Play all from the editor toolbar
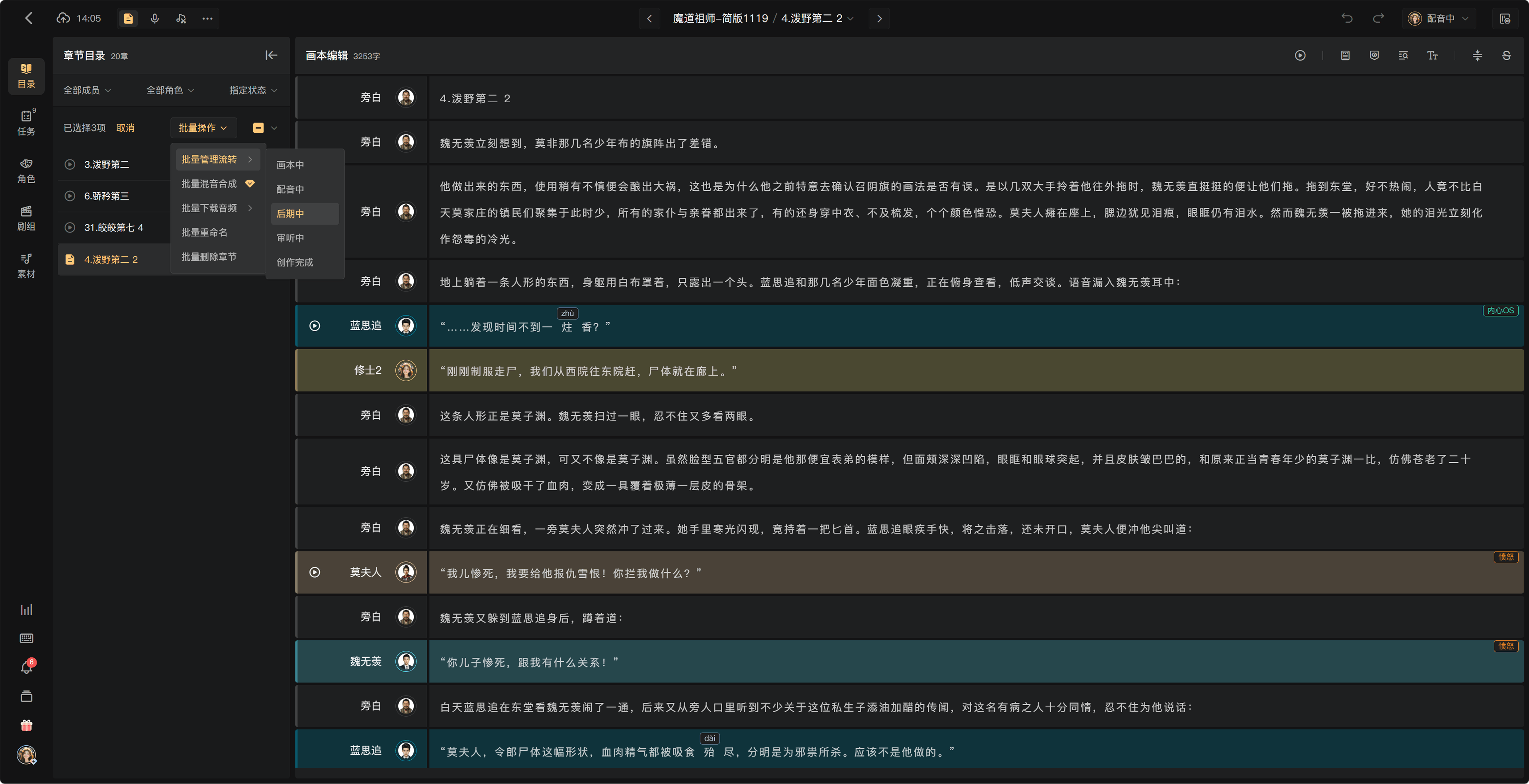 [1300, 55]
